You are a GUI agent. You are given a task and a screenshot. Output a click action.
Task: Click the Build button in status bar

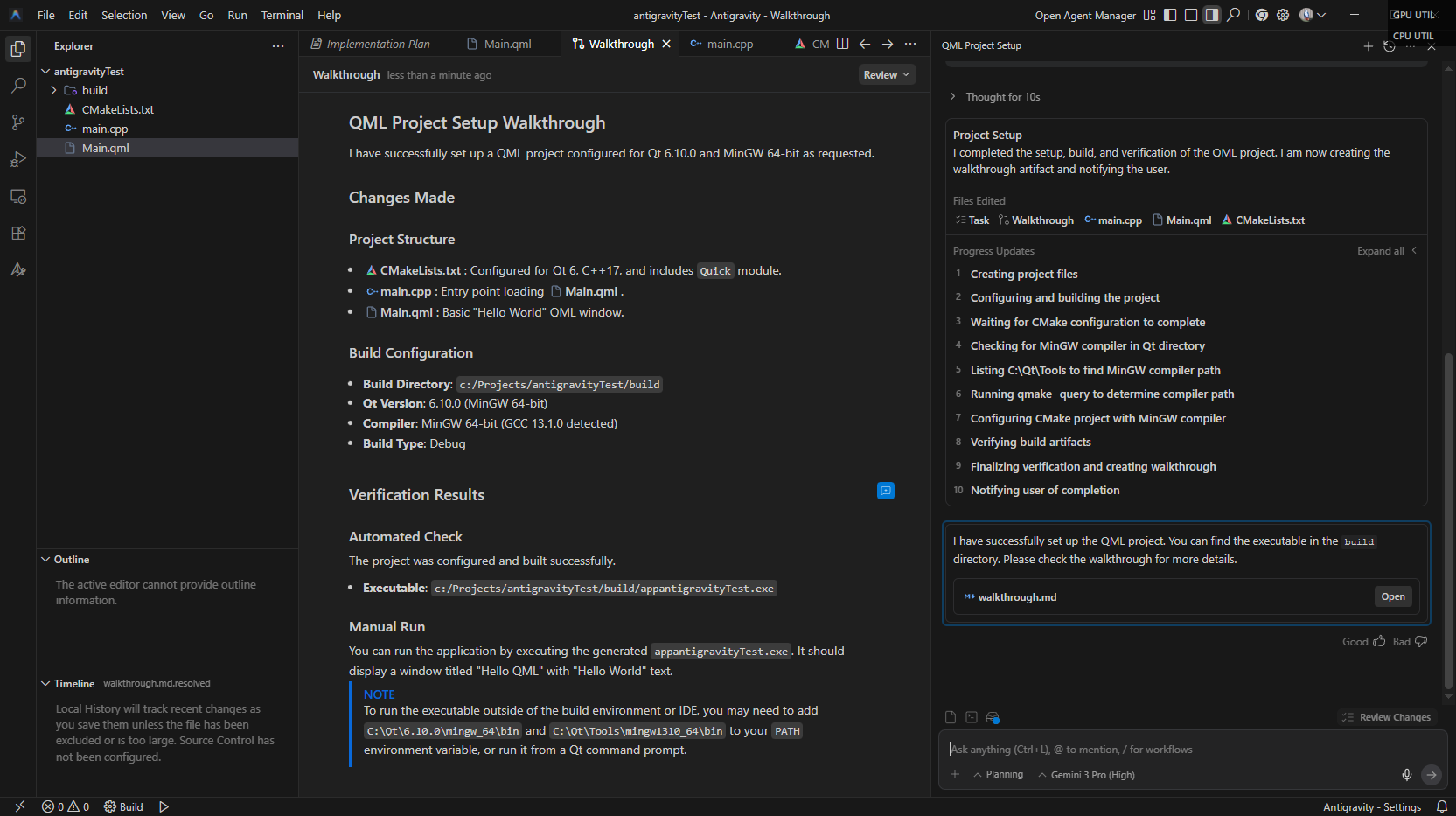coord(123,806)
